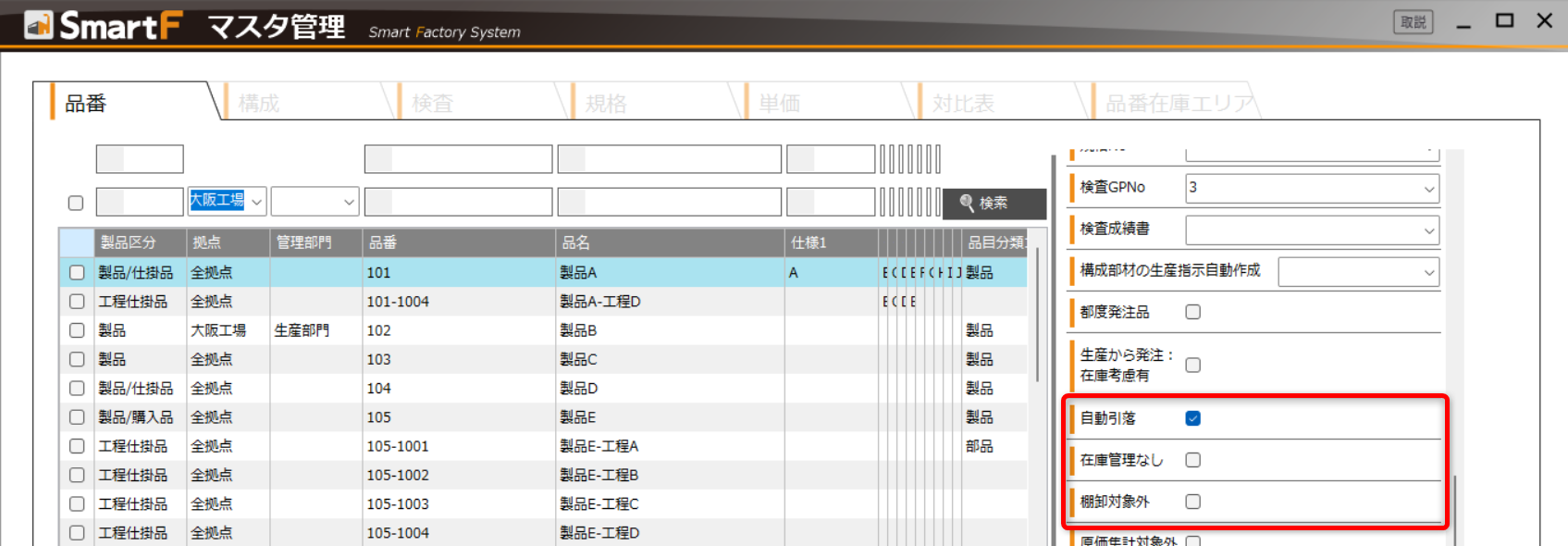Click the 品名 search input in filter row
The height and width of the screenshot is (546, 1568).
point(670,202)
